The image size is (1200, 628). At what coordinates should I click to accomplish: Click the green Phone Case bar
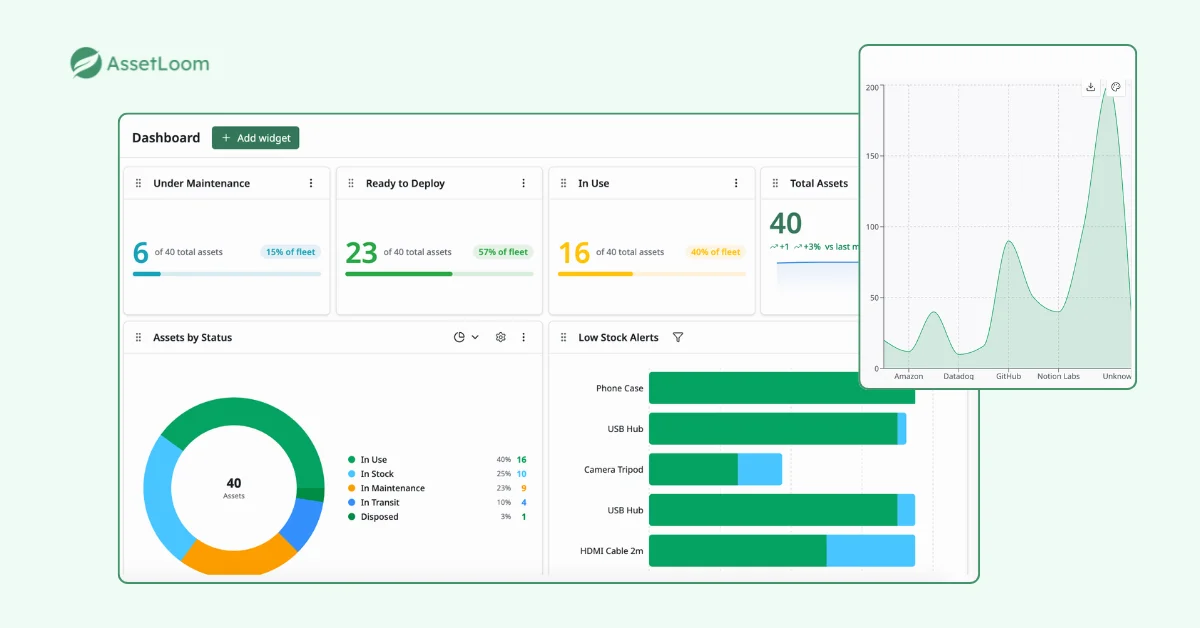click(782, 388)
